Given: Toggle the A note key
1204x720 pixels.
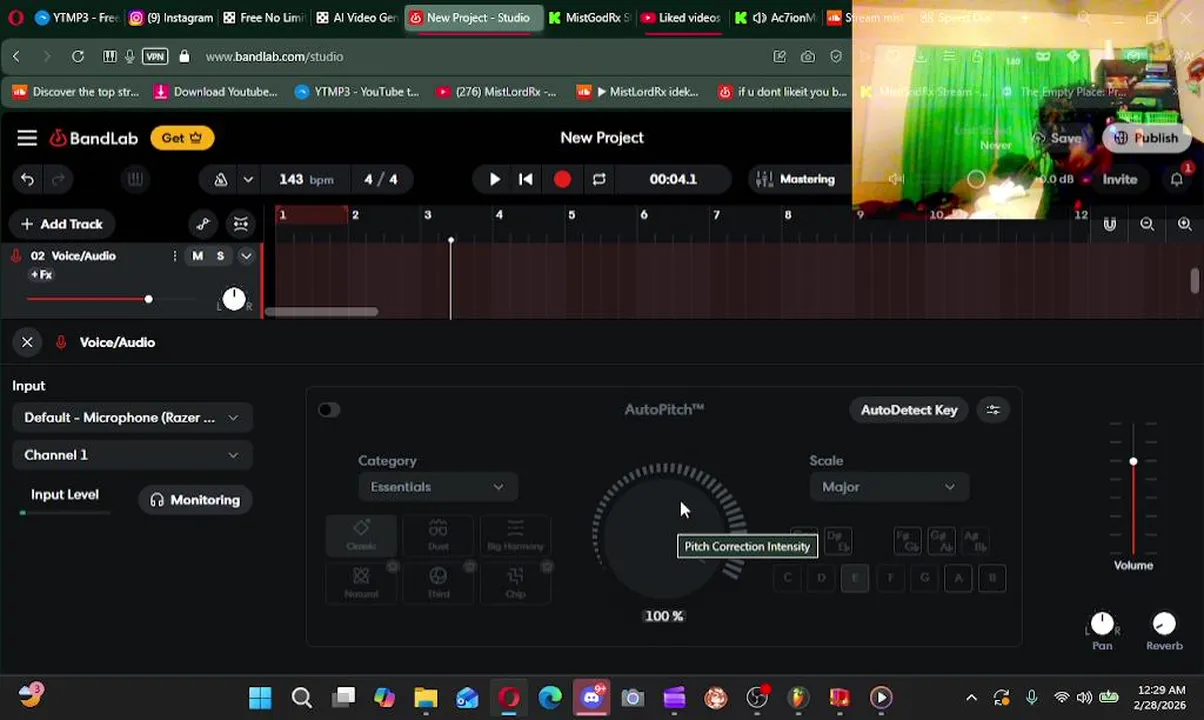Looking at the screenshot, I should pos(958,578).
